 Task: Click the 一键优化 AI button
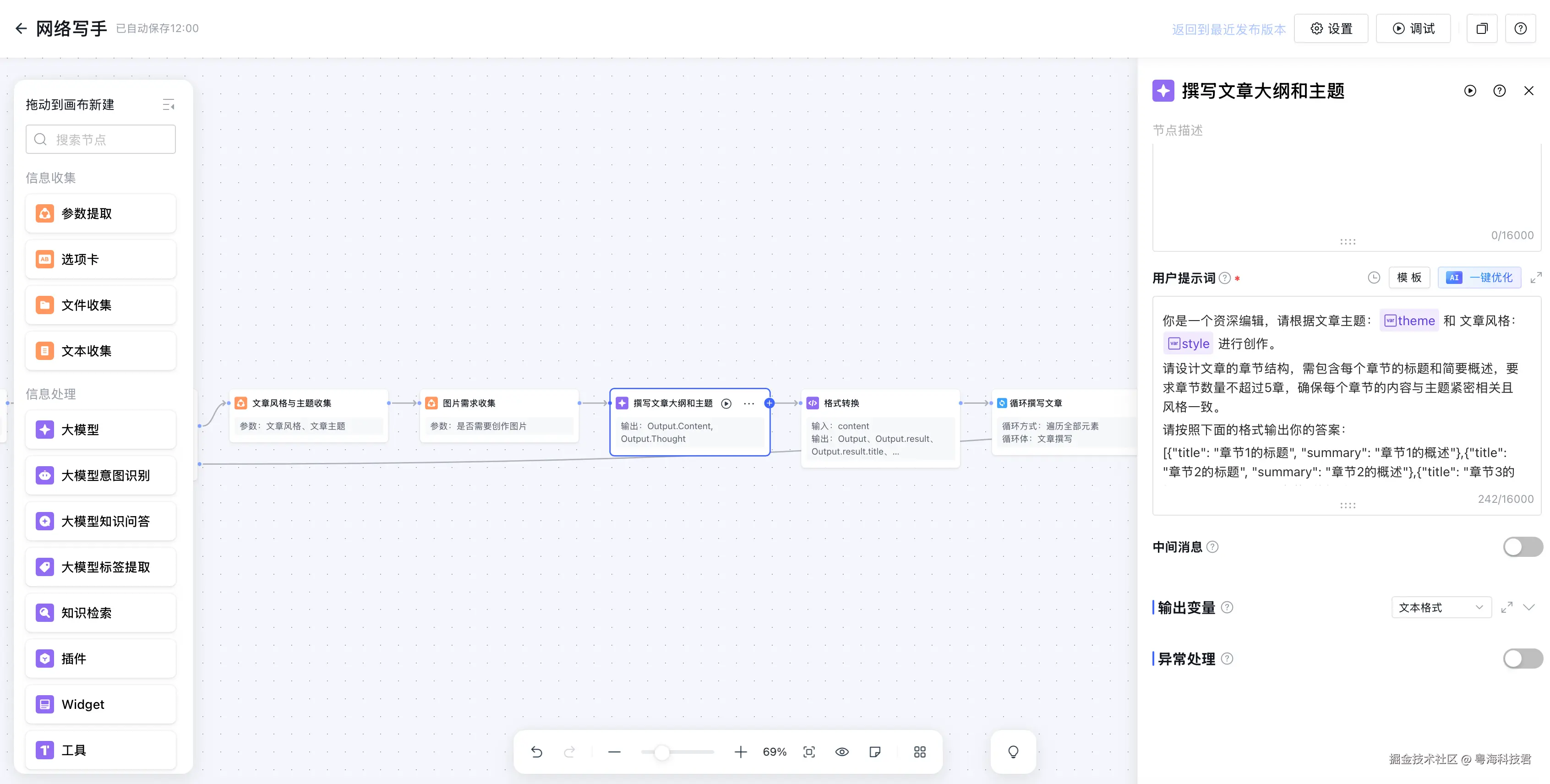click(x=1479, y=278)
